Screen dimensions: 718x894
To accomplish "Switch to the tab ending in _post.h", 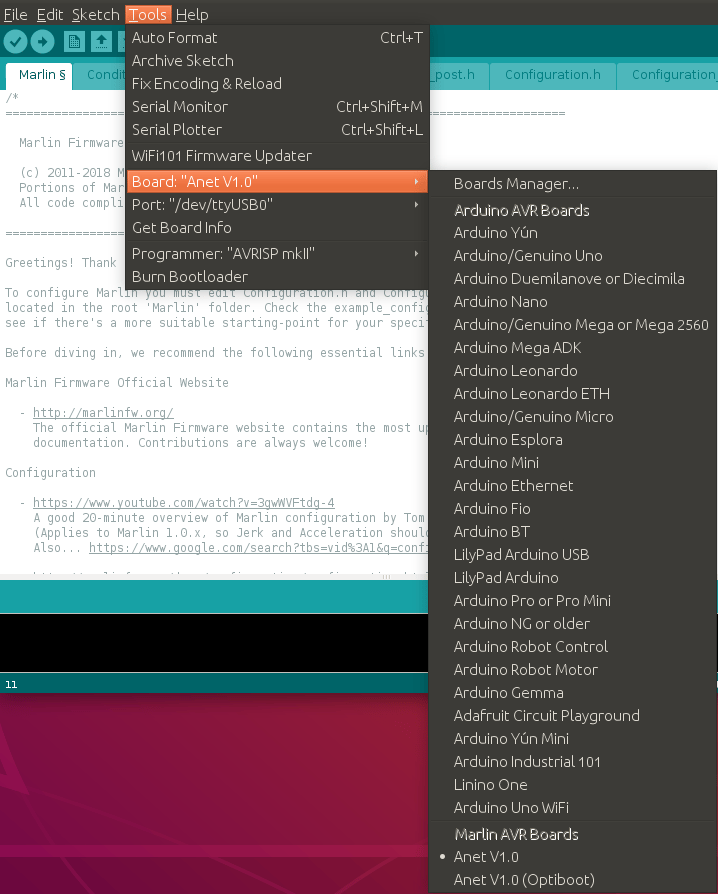I will (x=458, y=75).
